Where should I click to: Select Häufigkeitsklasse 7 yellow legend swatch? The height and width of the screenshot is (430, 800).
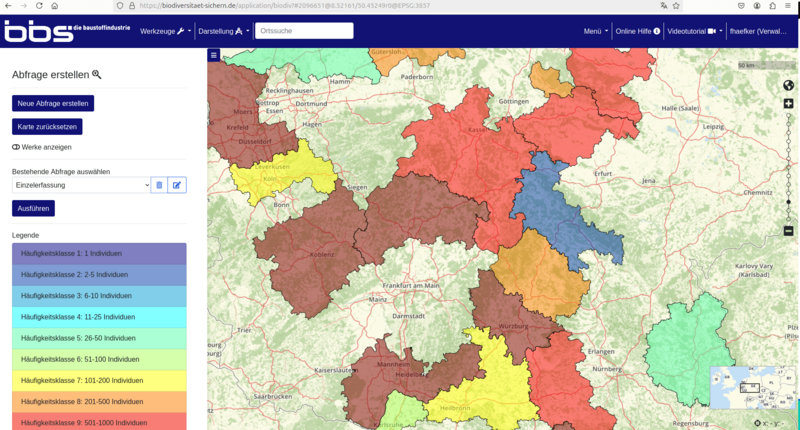(x=99, y=380)
